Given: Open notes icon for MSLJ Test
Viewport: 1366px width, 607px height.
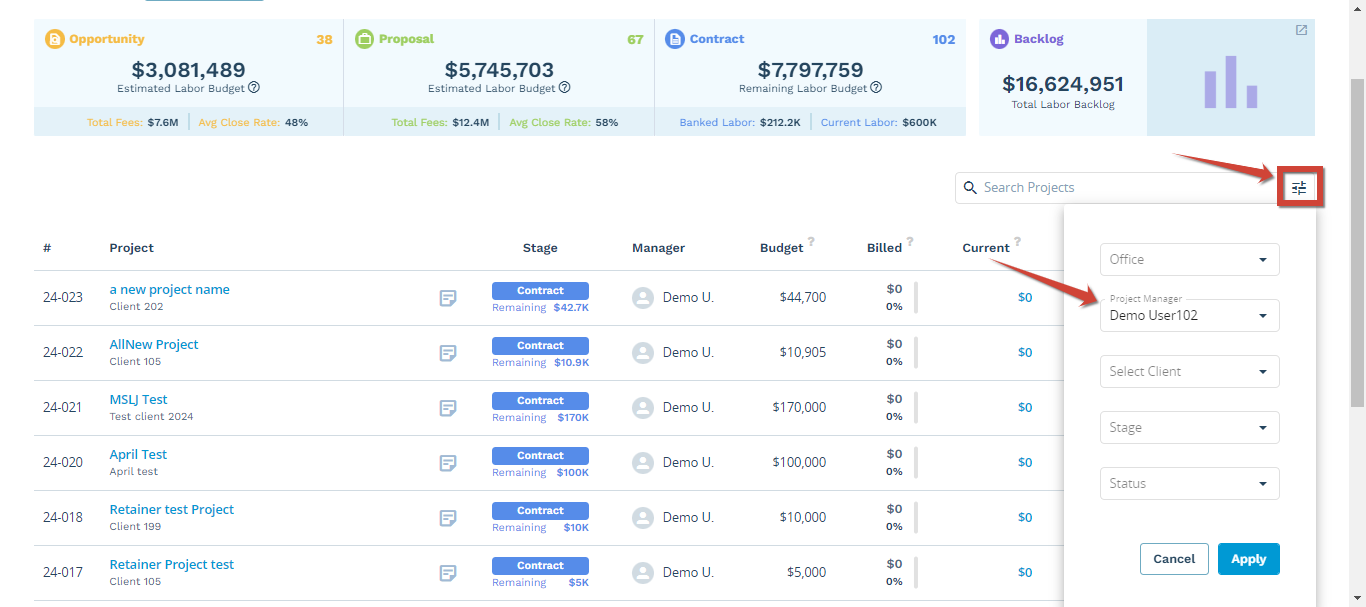Looking at the screenshot, I should click(x=448, y=408).
